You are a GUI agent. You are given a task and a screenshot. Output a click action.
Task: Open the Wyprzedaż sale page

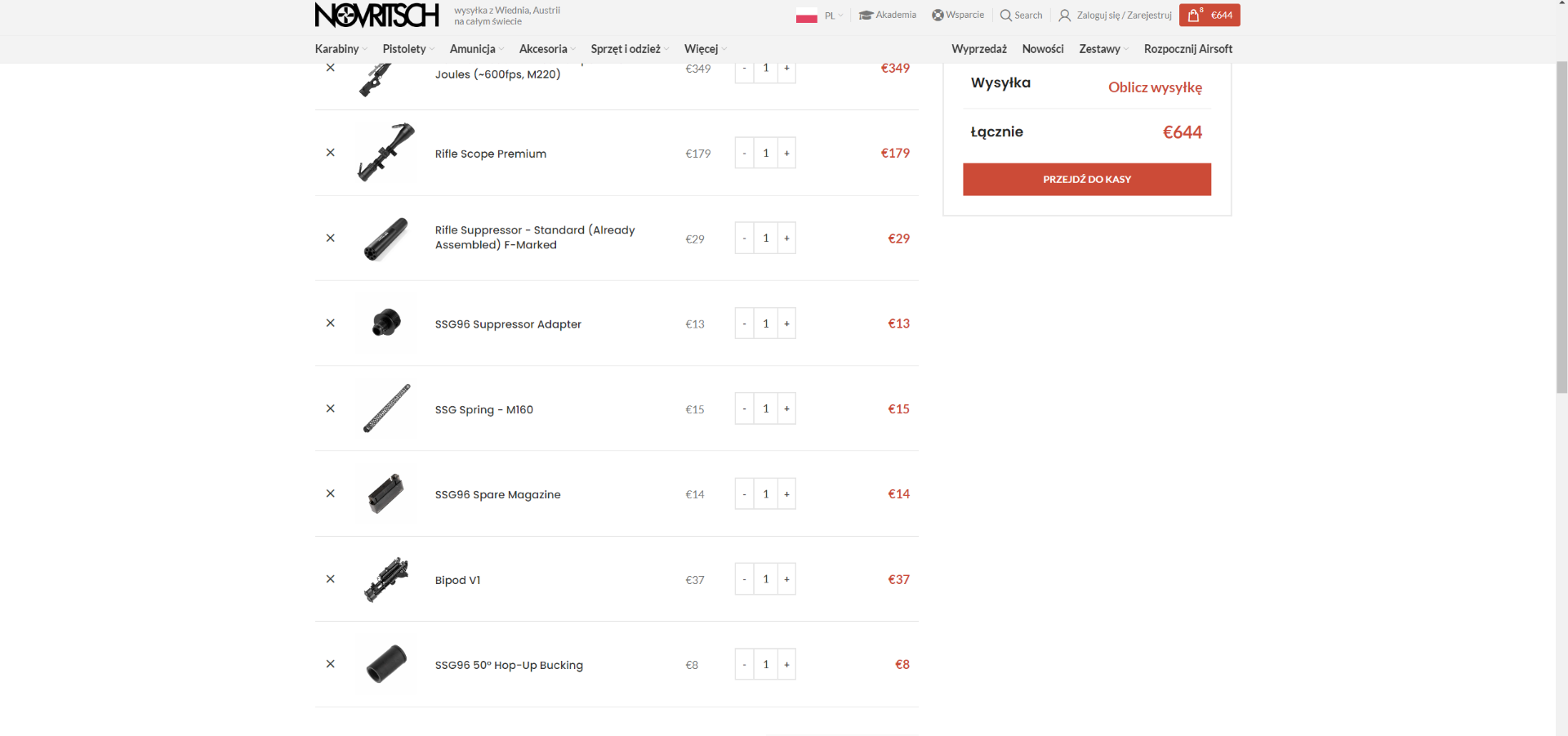click(x=978, y=49)
